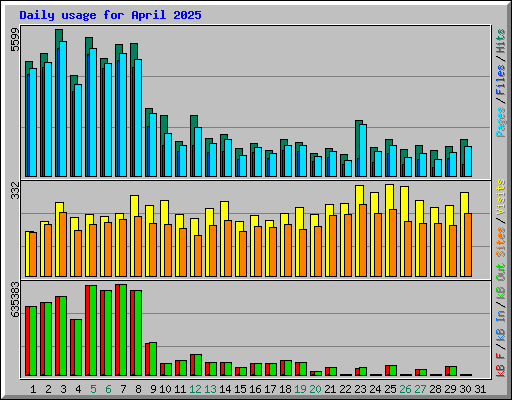512x400 pixels.
Task: Click day label 8 on x-axis
Action: point(138,389)
